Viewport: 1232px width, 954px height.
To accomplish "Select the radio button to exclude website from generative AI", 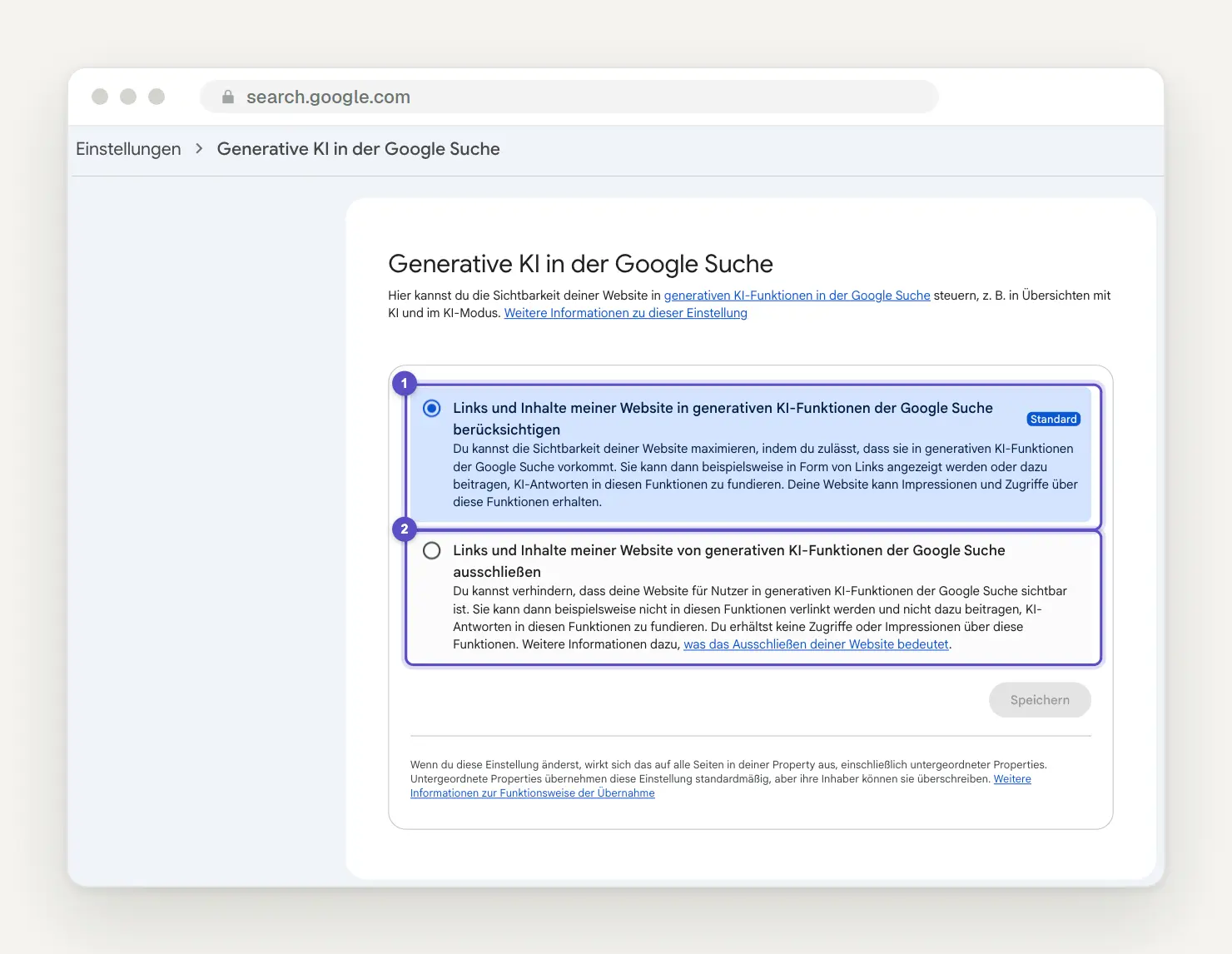I will [x=431, y=550].
